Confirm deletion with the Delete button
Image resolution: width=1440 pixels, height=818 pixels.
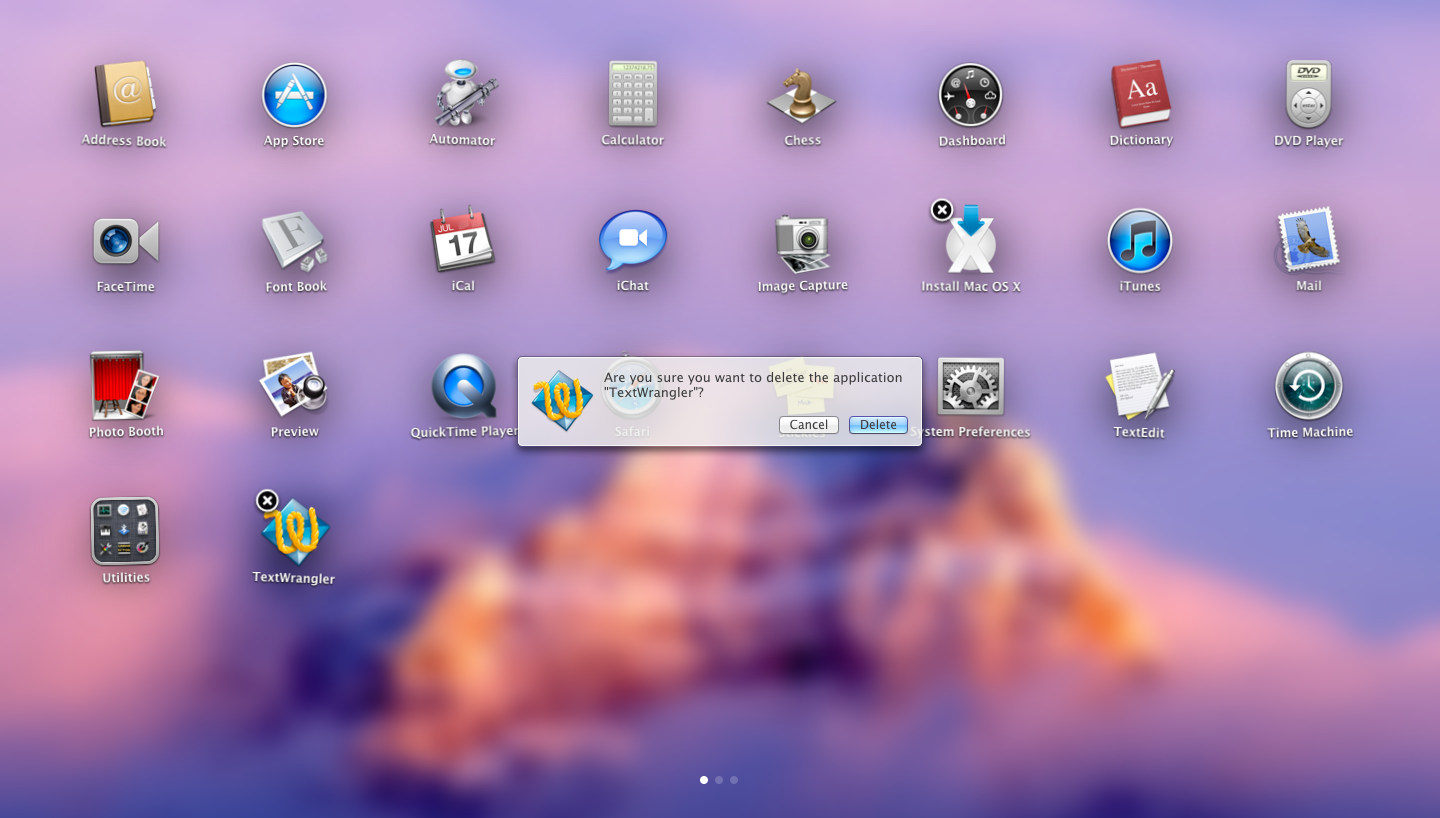click(x=878, y=425)
